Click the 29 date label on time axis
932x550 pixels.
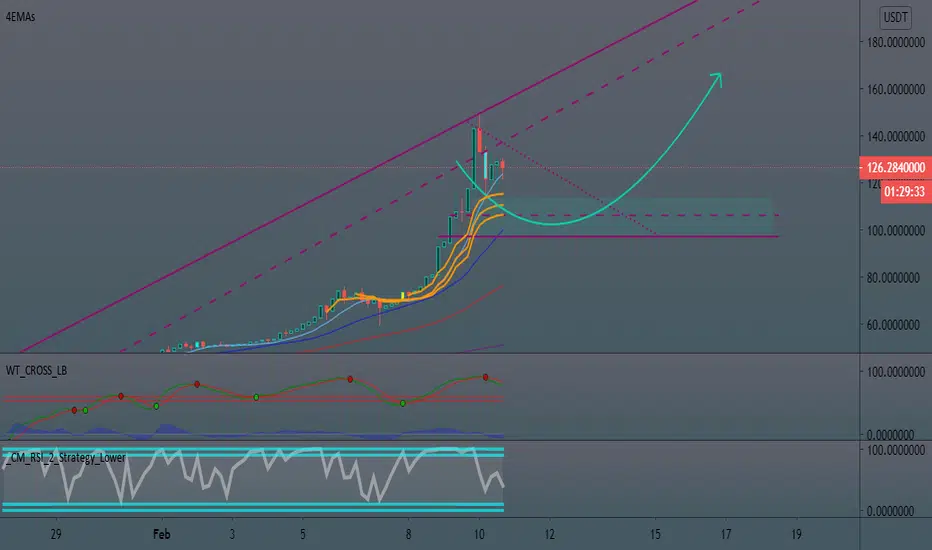click(x=56, y=534)
